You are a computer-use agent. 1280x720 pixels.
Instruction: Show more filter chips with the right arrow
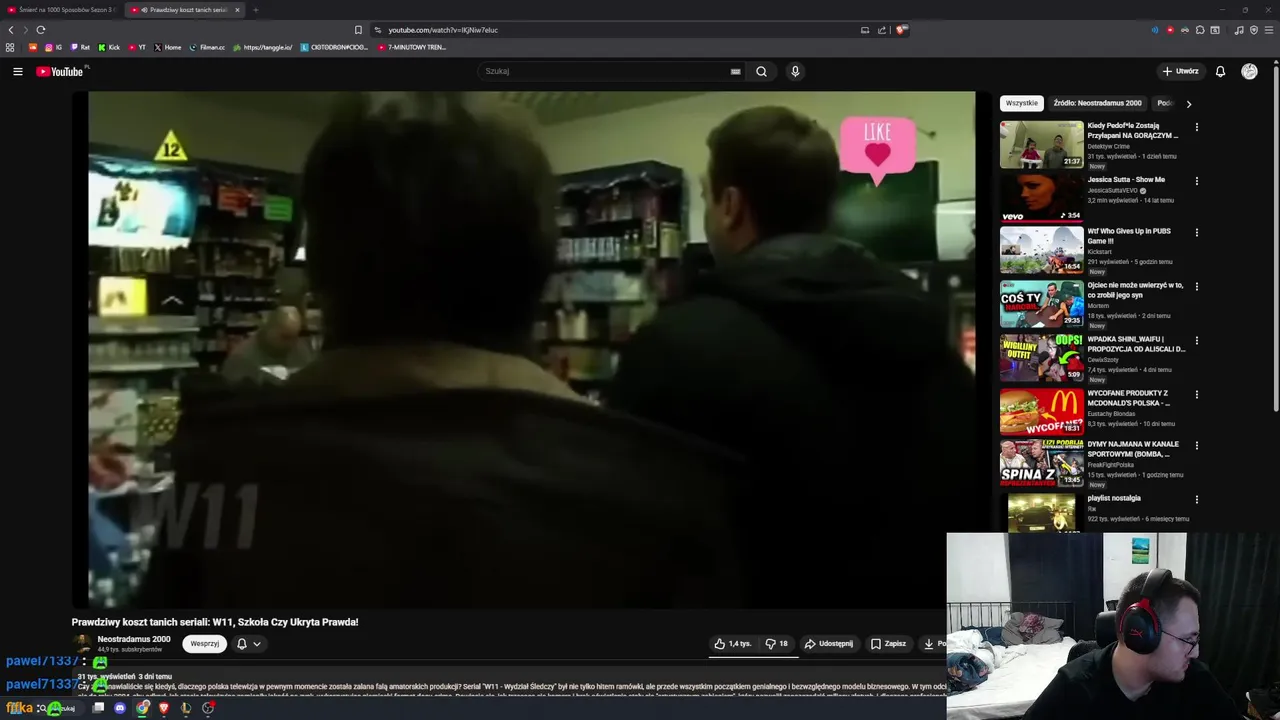(x=1188, y=103)
